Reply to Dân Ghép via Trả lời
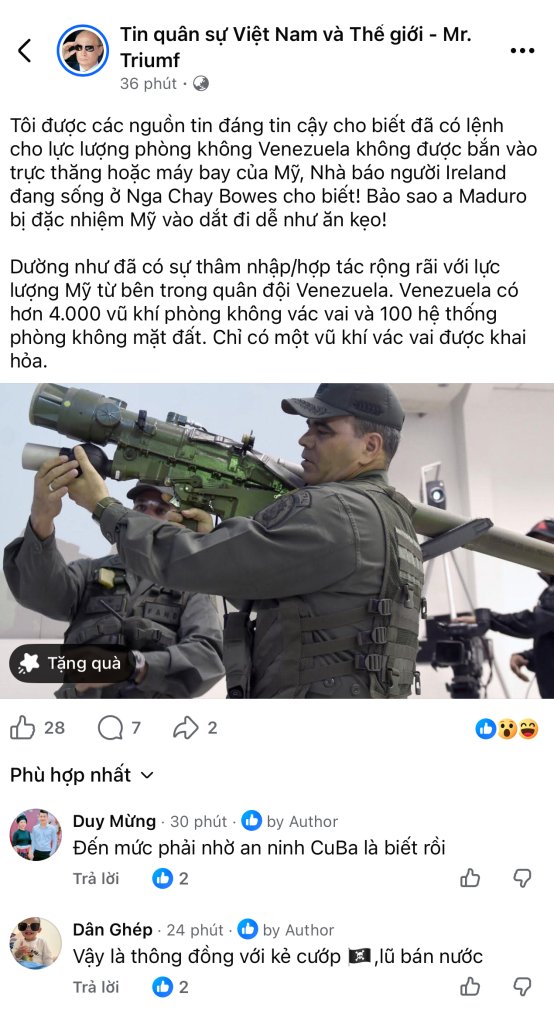 click(x=96, y=987)
